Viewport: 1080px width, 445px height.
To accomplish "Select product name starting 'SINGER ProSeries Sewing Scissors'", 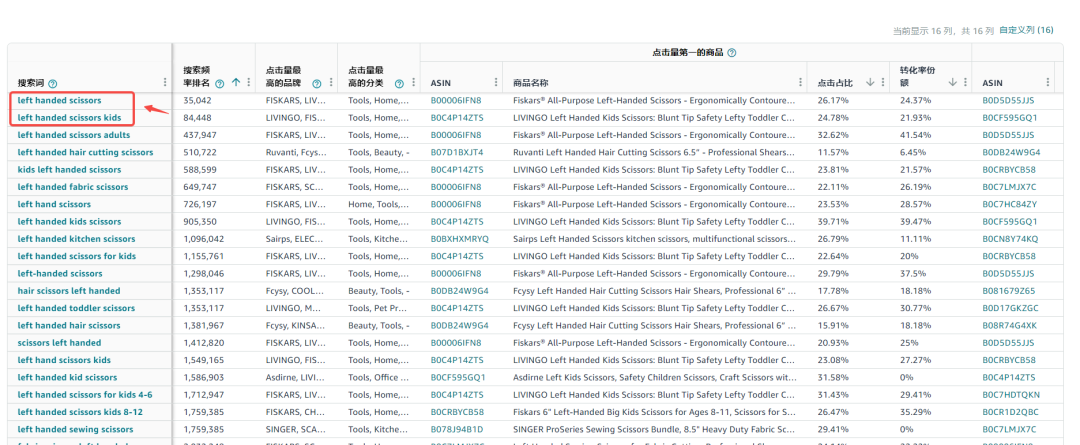I will [654, 429].
